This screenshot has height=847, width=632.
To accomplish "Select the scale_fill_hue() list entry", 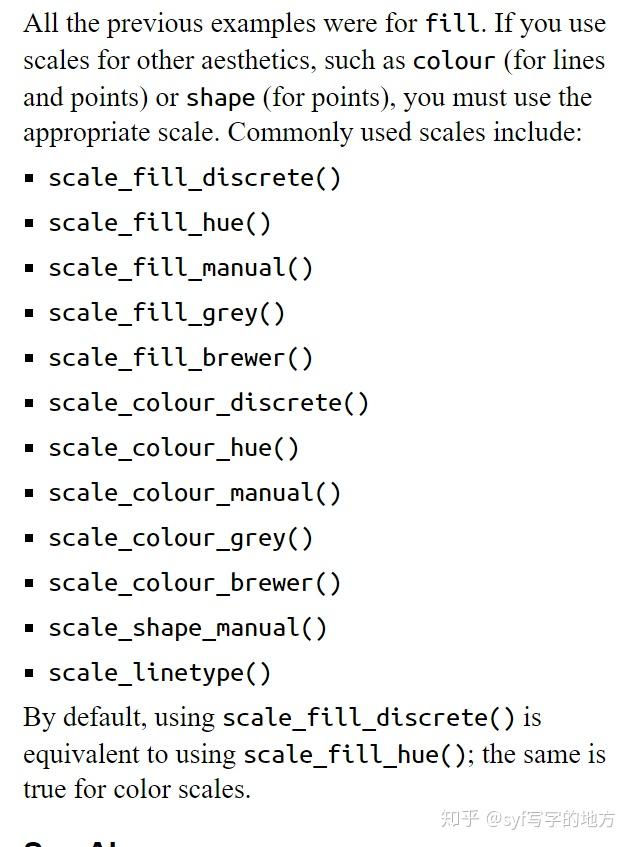I will pyautogui.click(x=159, y=223).
